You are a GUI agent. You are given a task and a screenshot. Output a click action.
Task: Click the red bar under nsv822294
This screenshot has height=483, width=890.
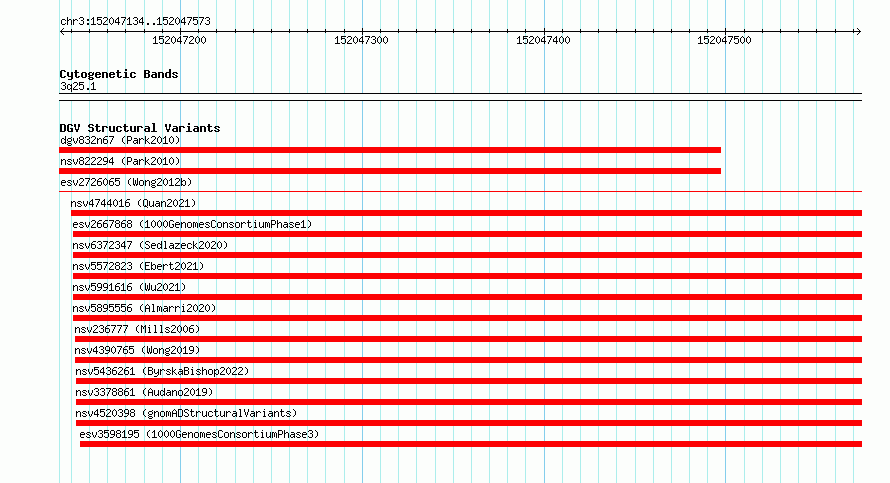(x=390, y=171)
